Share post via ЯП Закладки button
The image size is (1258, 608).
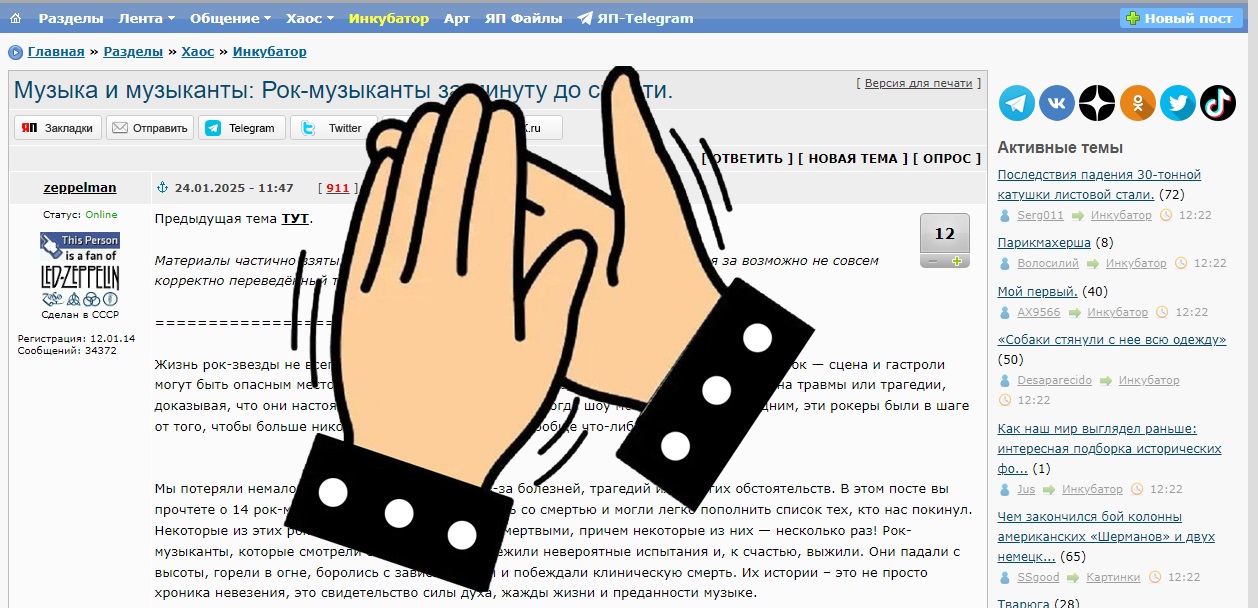click(58, 128)
